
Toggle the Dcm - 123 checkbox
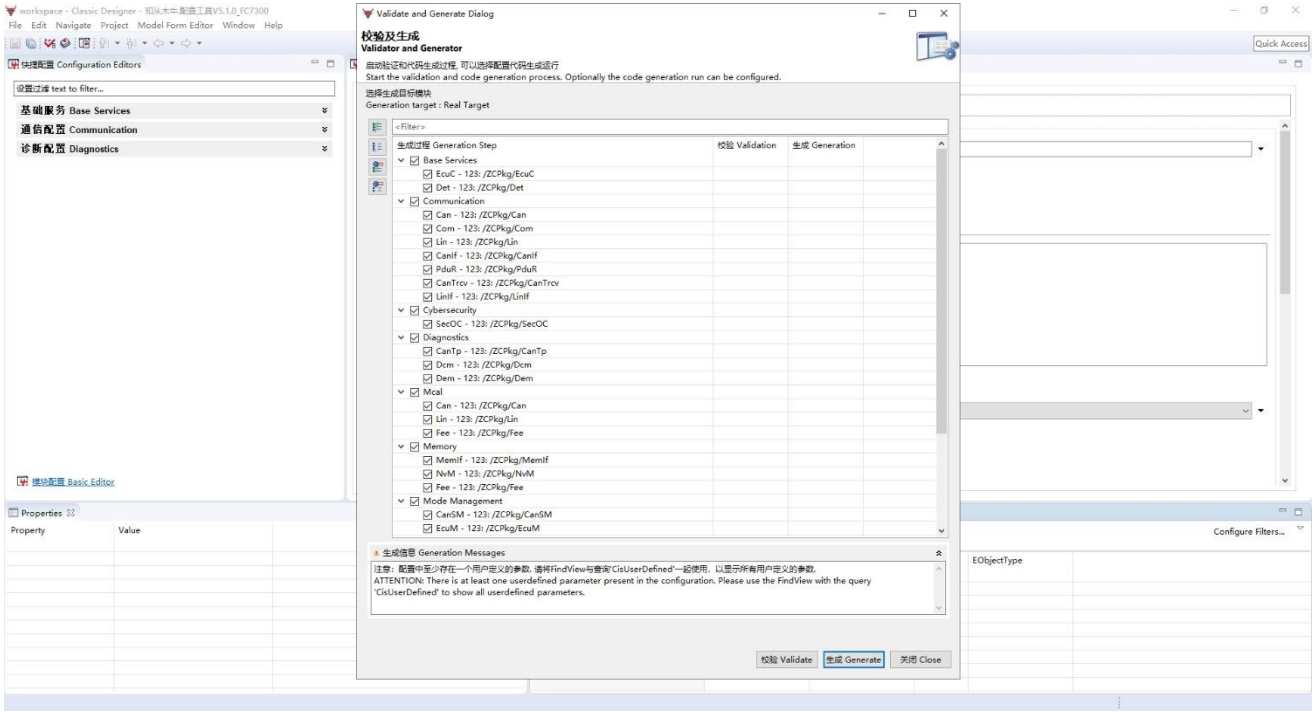[x=429, y=365]
